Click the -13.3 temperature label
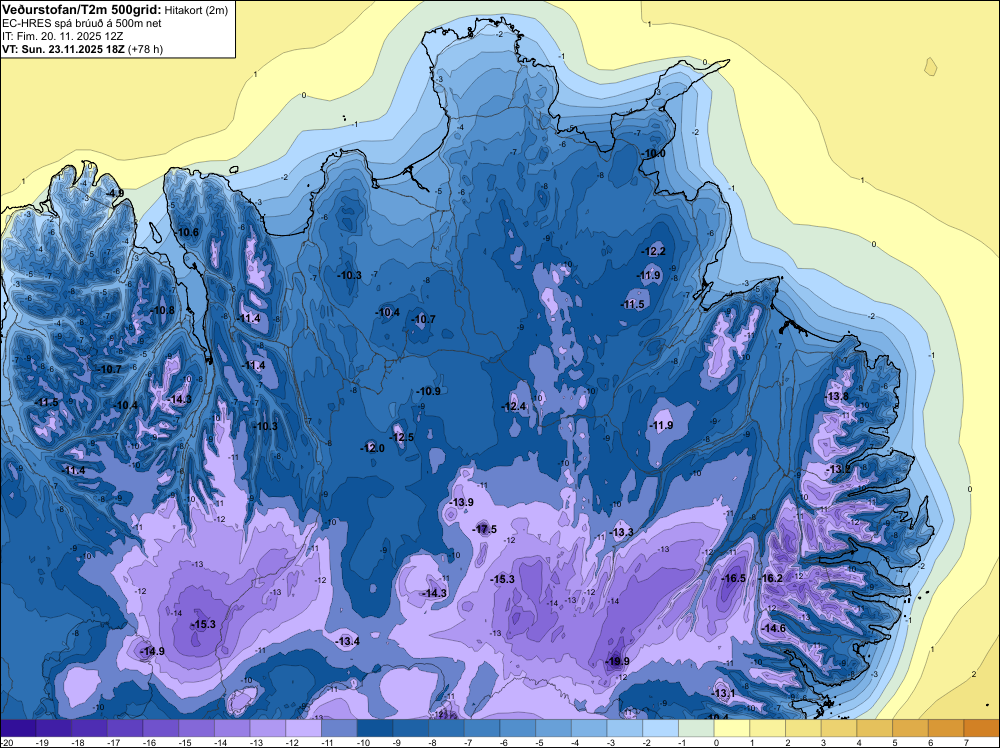This screenshot has height=748, width=1000. [x=621, y=532]
